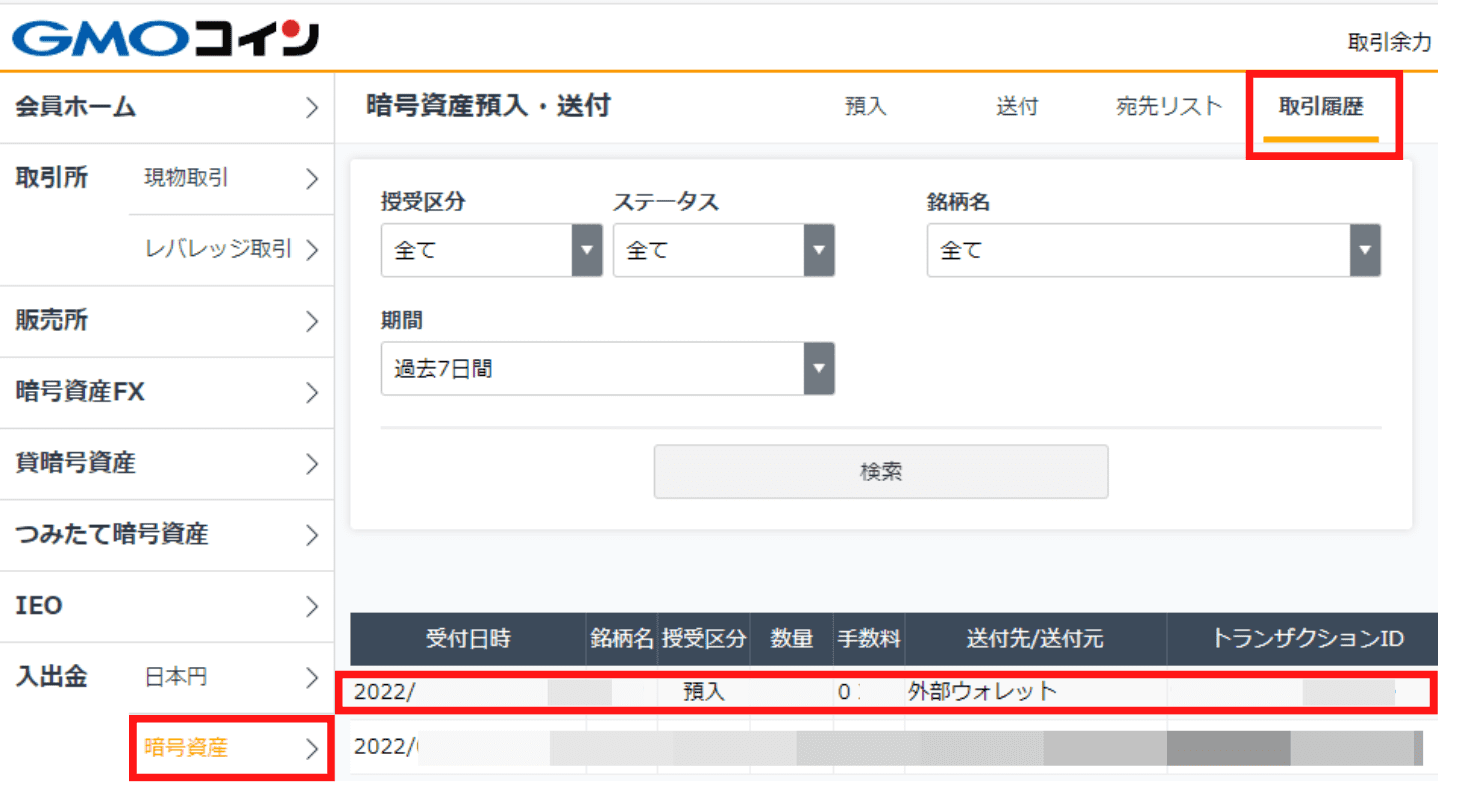
Task: Click the 入出金 sidebar heading
Action: click(x=51, y=677)
